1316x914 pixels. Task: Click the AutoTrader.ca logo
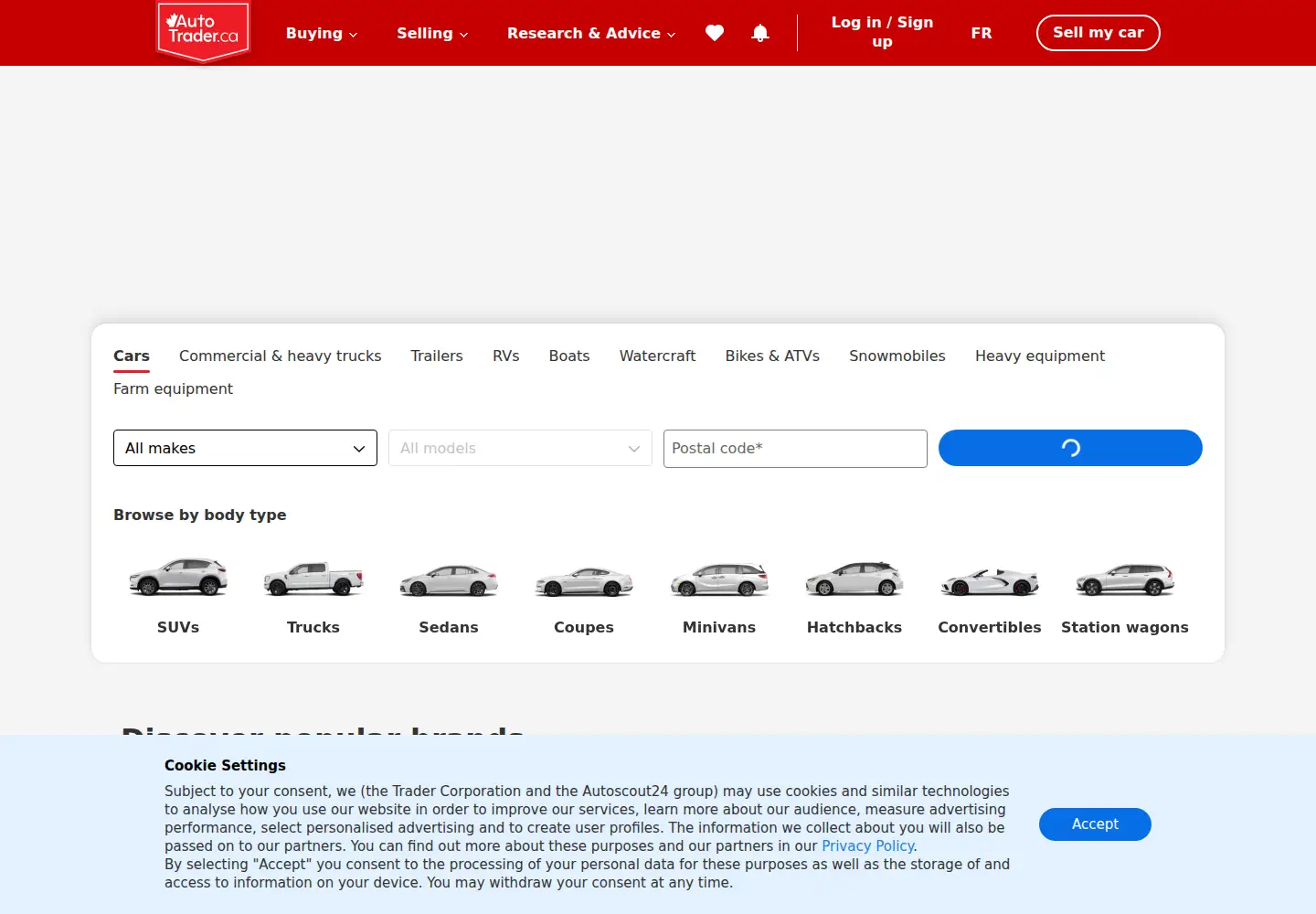(x=203, y=33)
